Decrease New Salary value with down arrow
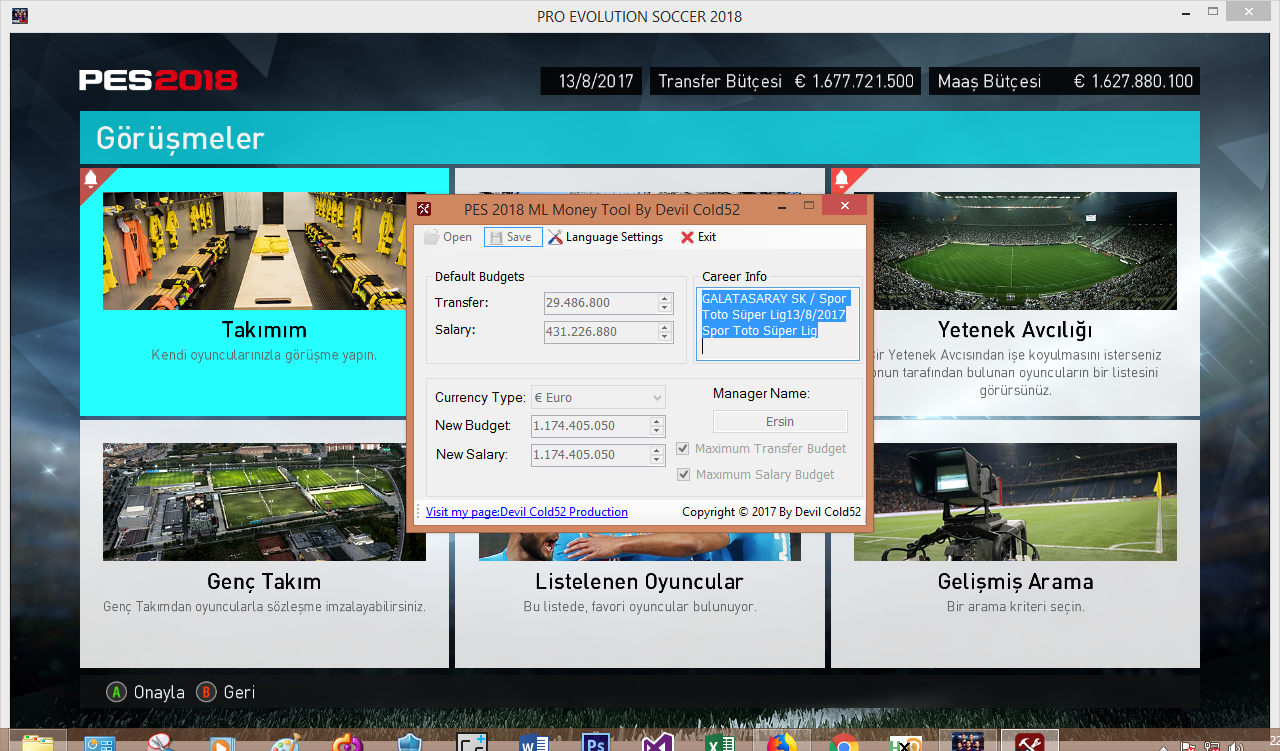 click(x=657, y=460)
